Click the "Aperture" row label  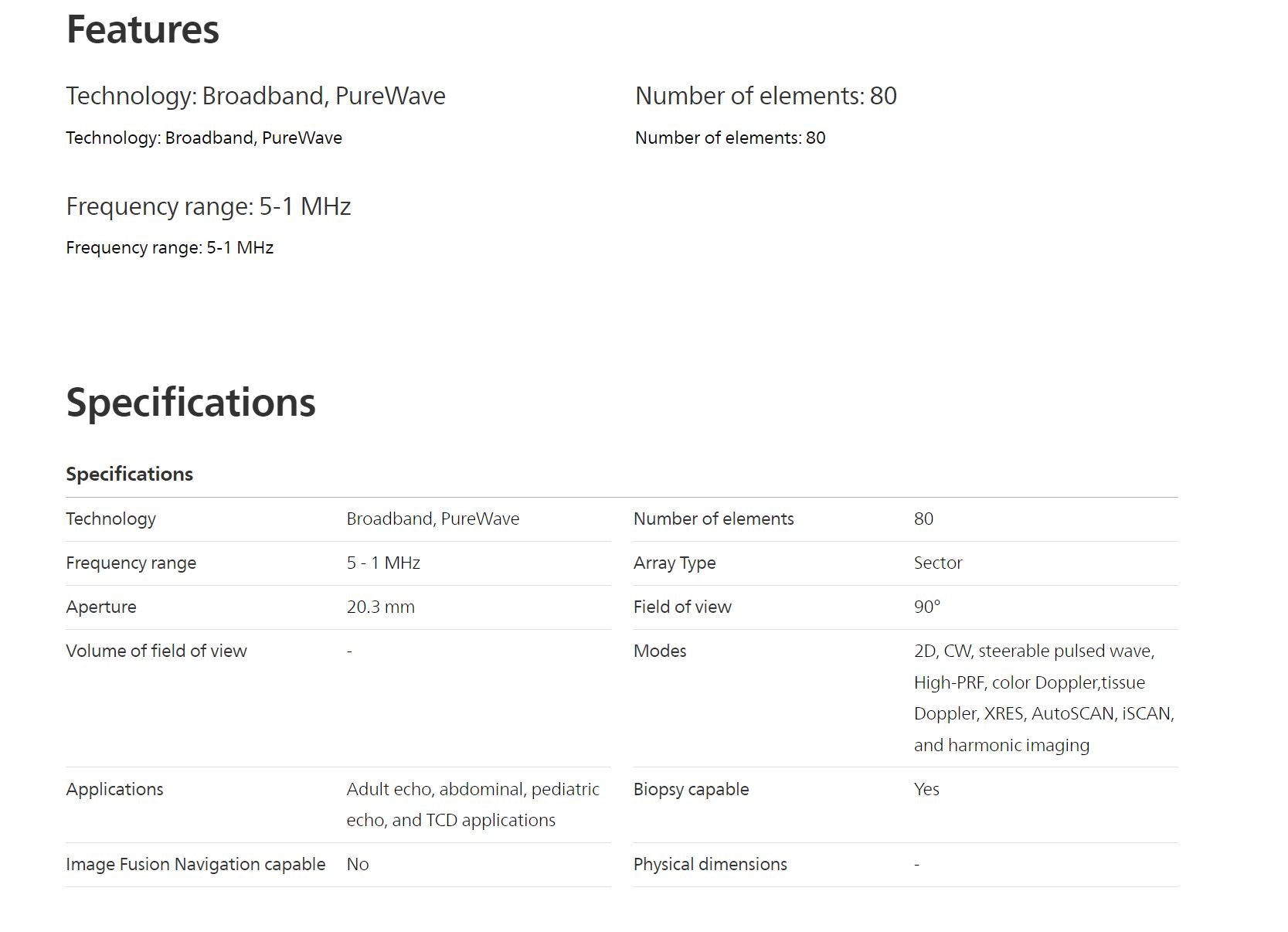(101, 607)
